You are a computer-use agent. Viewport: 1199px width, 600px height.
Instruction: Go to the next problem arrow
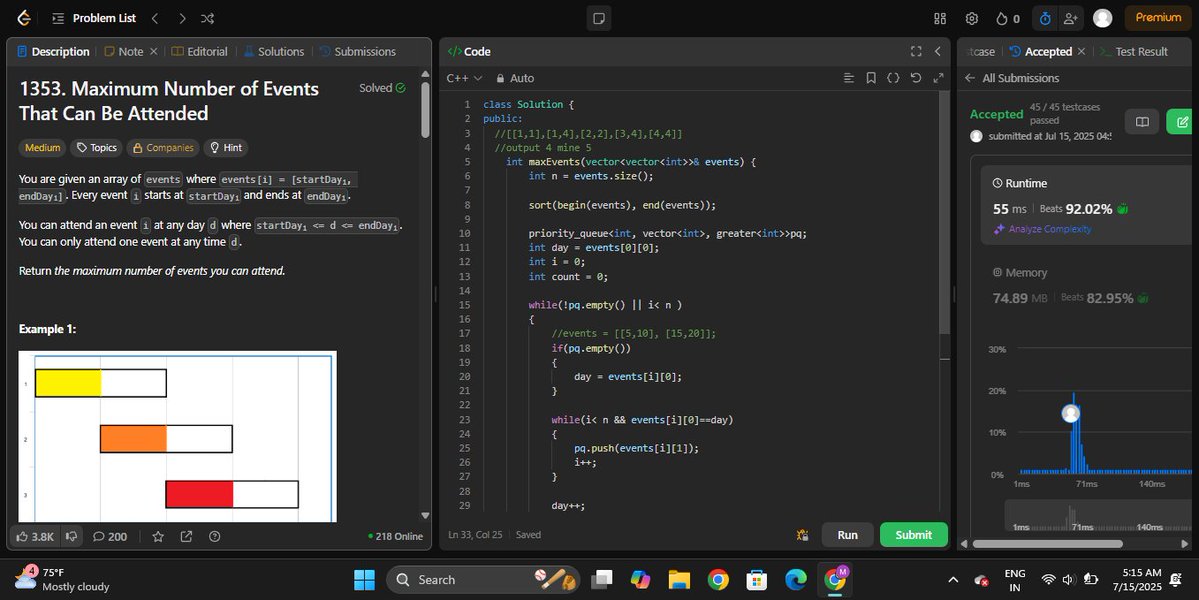click(182, 18)
